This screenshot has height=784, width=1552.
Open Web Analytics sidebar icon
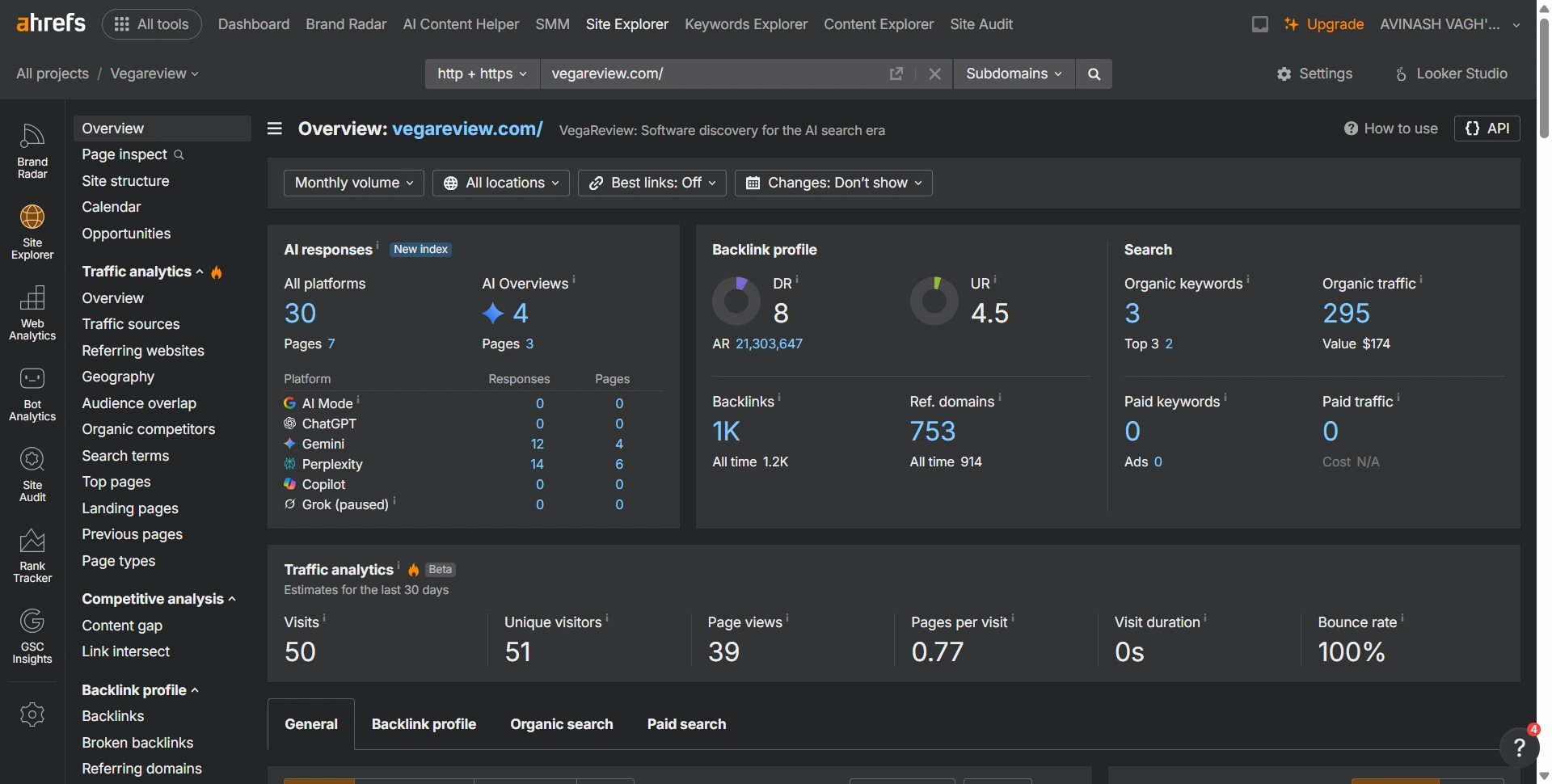click(x=32, y=313)
